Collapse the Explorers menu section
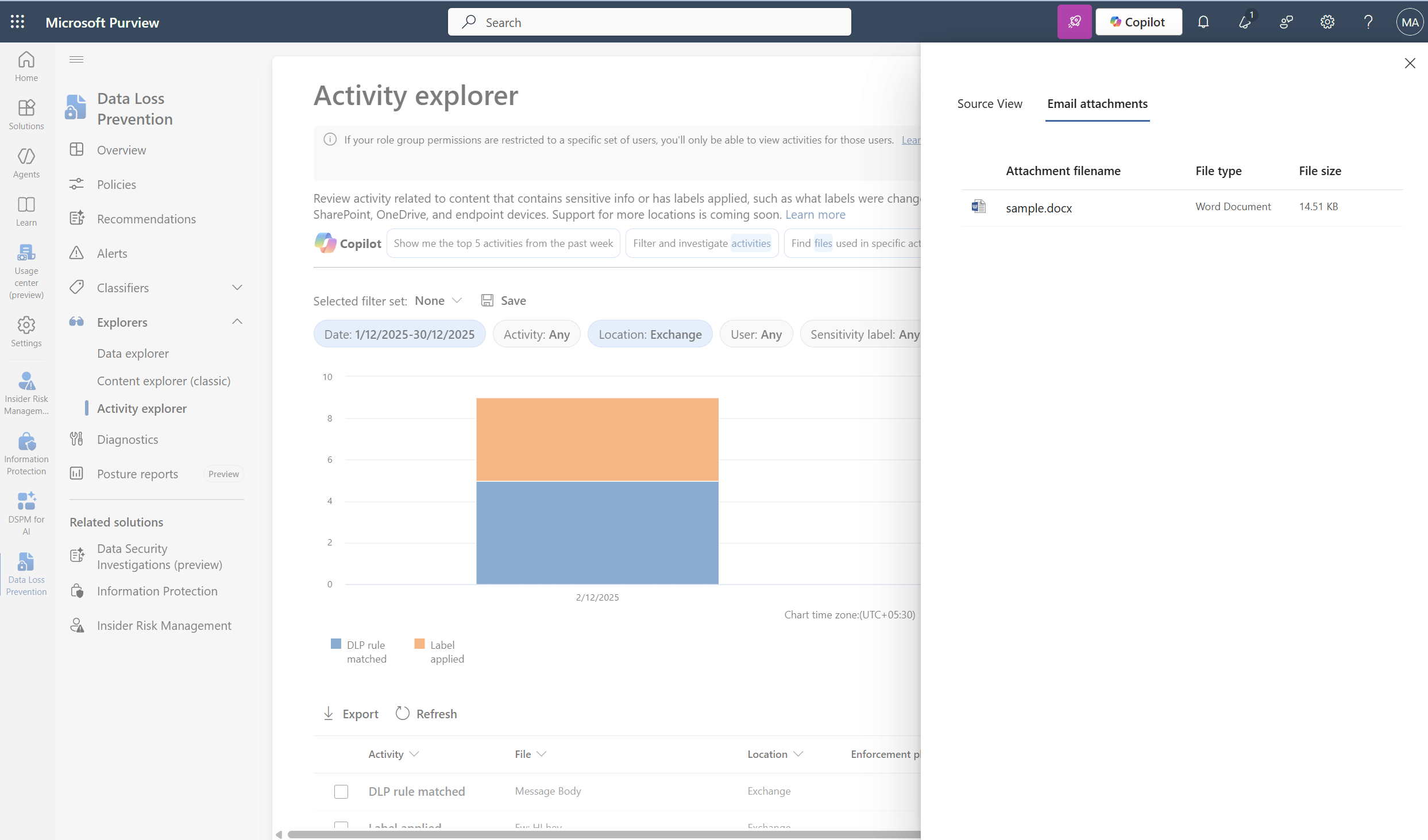The width and height of the screenshot is (1428, 840). click(237, 322)
